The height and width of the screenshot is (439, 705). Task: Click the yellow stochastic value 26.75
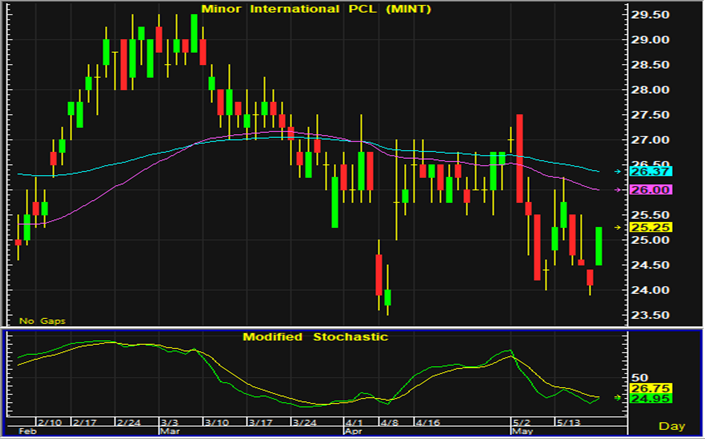coord(651,388)
